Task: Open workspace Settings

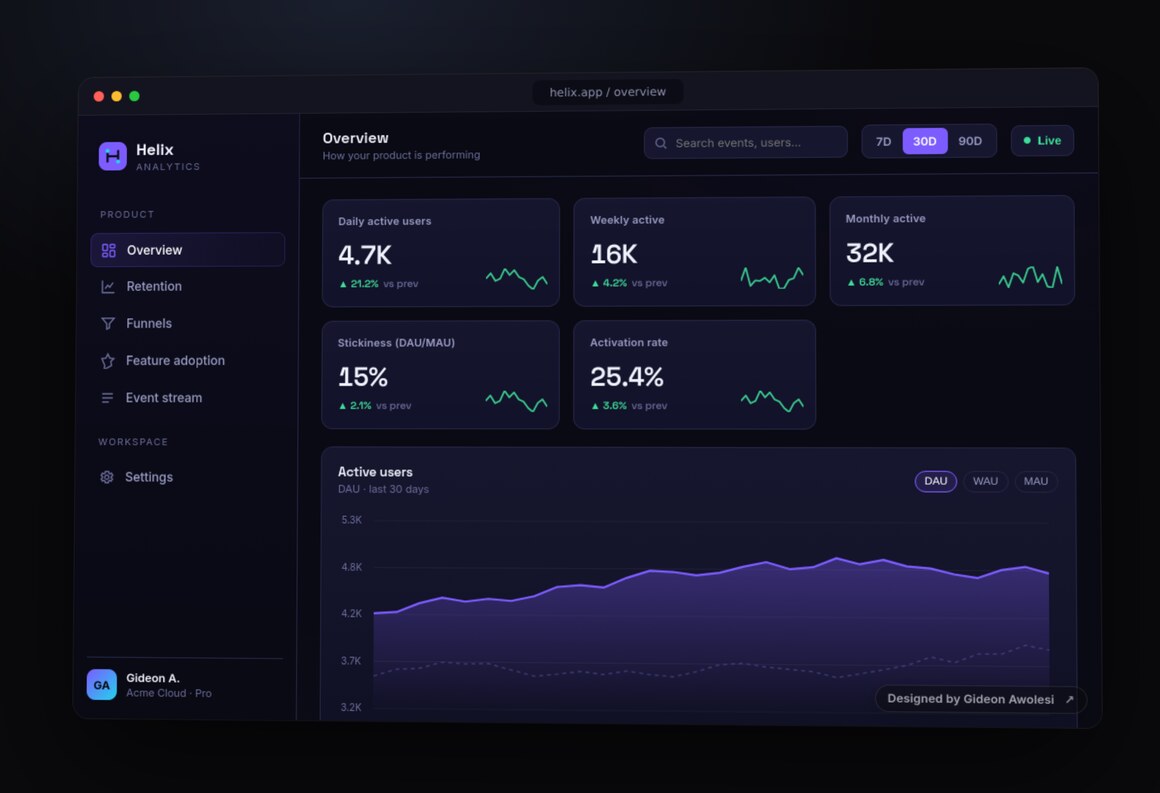Action: click(187, 477)
